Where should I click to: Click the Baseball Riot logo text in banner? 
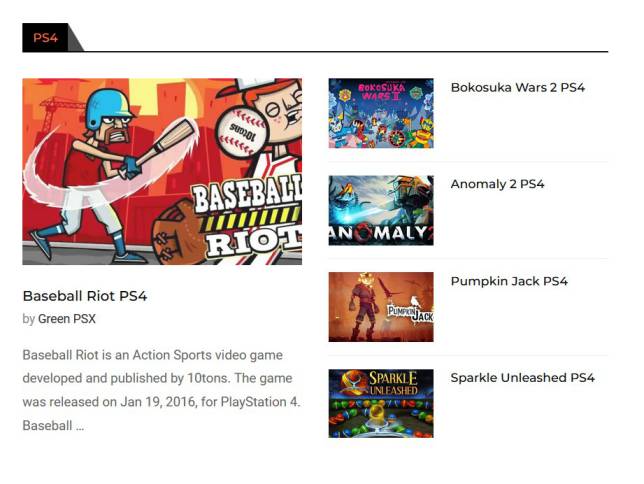pyautogui.click(x=248, y=220)
